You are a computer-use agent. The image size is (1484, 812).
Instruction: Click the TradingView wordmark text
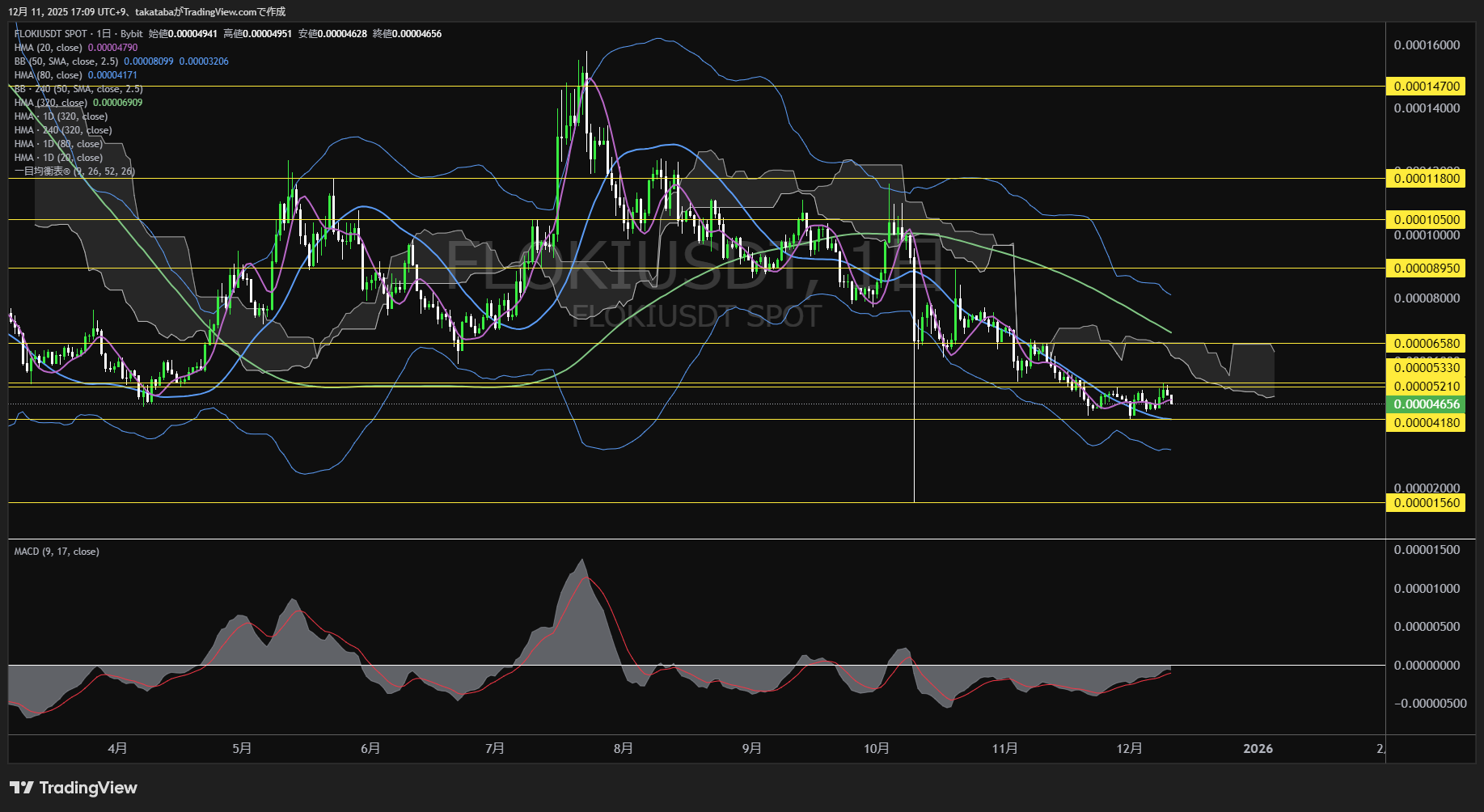tap(88, 788)
